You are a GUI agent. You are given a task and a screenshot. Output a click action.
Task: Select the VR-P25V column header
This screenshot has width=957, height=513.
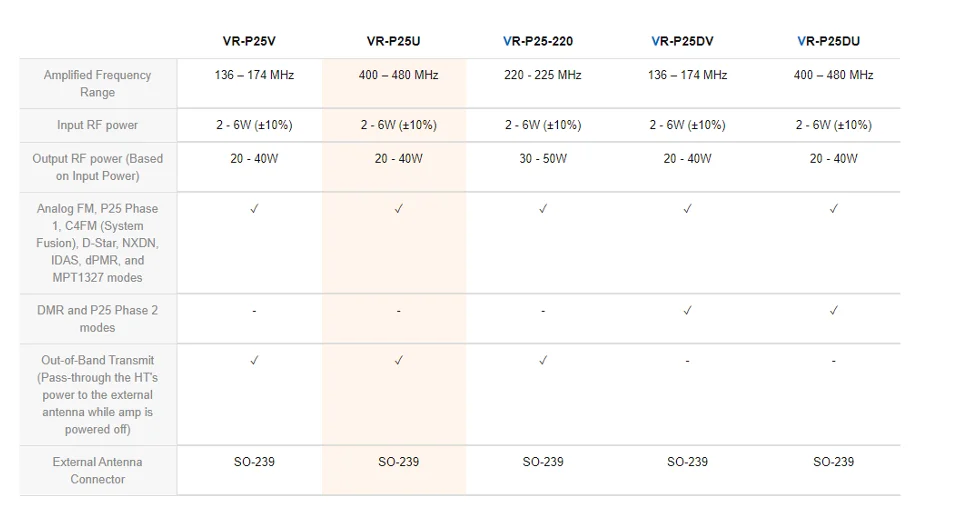click(x=249, y=41)
